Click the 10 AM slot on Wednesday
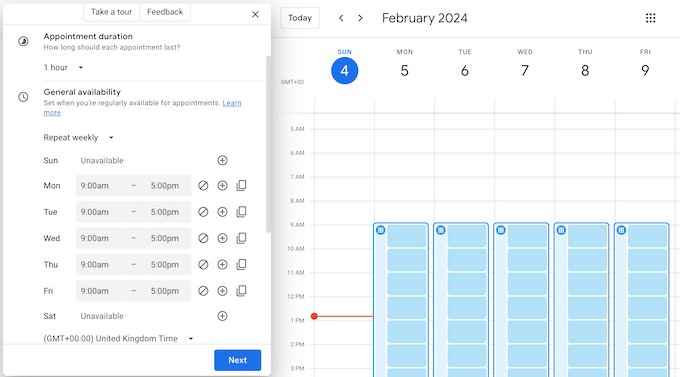Viewport: 680px width, 377px height. tap(527, 260)
